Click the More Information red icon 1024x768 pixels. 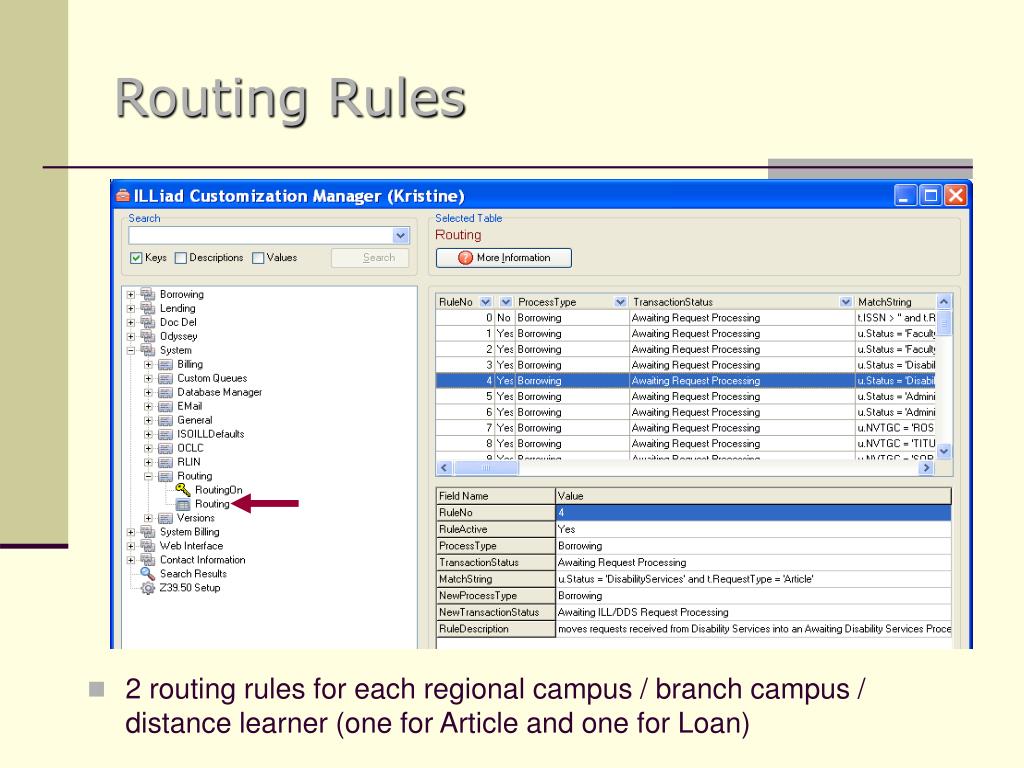coord(465,258)
